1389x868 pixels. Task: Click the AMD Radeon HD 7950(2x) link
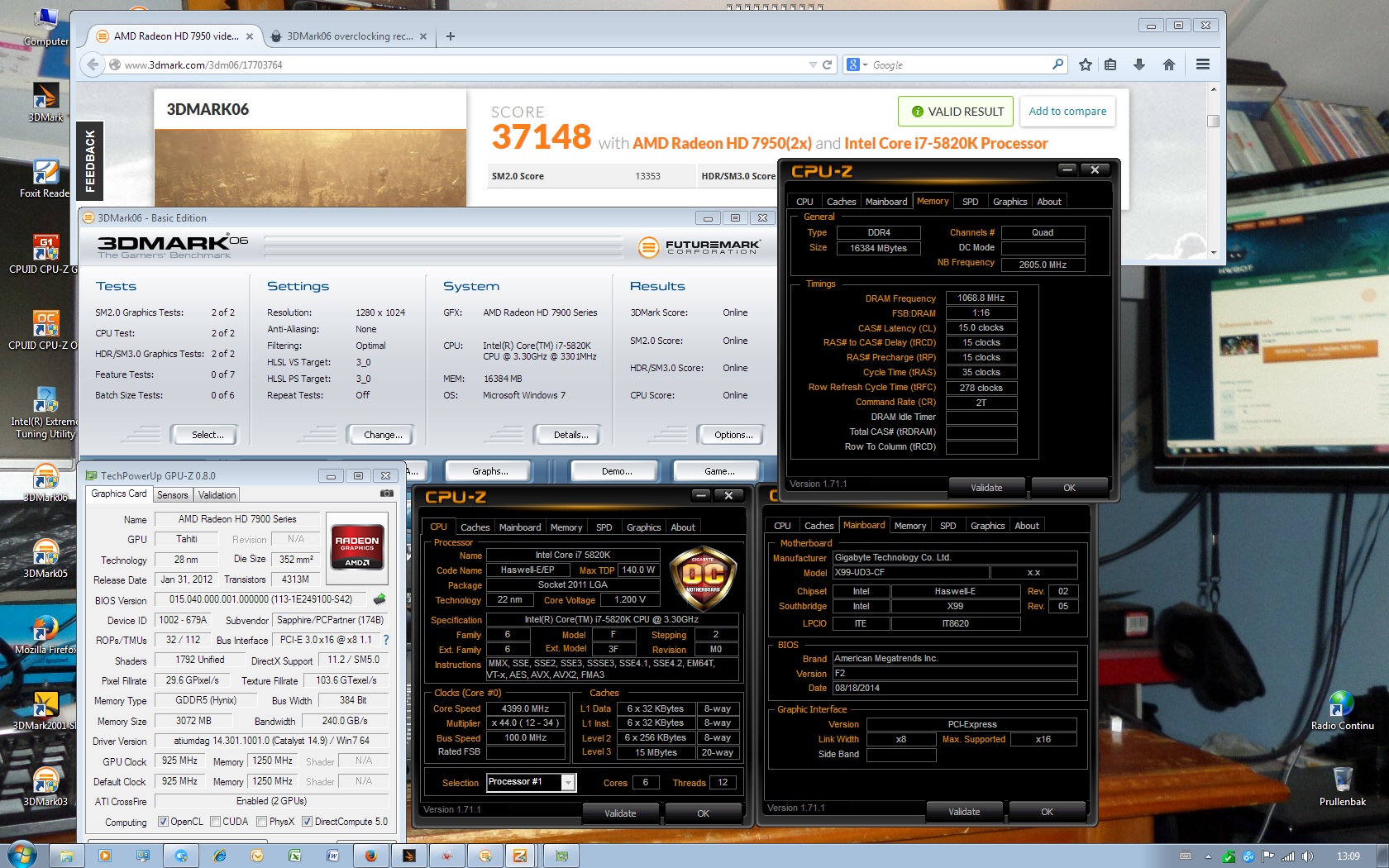(x=722, y=144)
